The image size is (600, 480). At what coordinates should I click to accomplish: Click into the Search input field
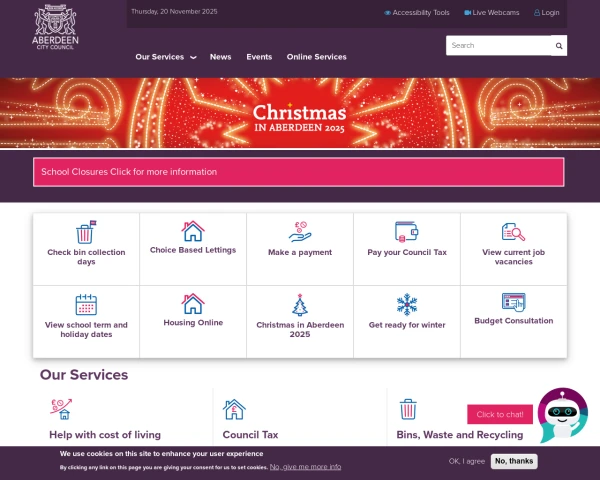tap(498, 46)
